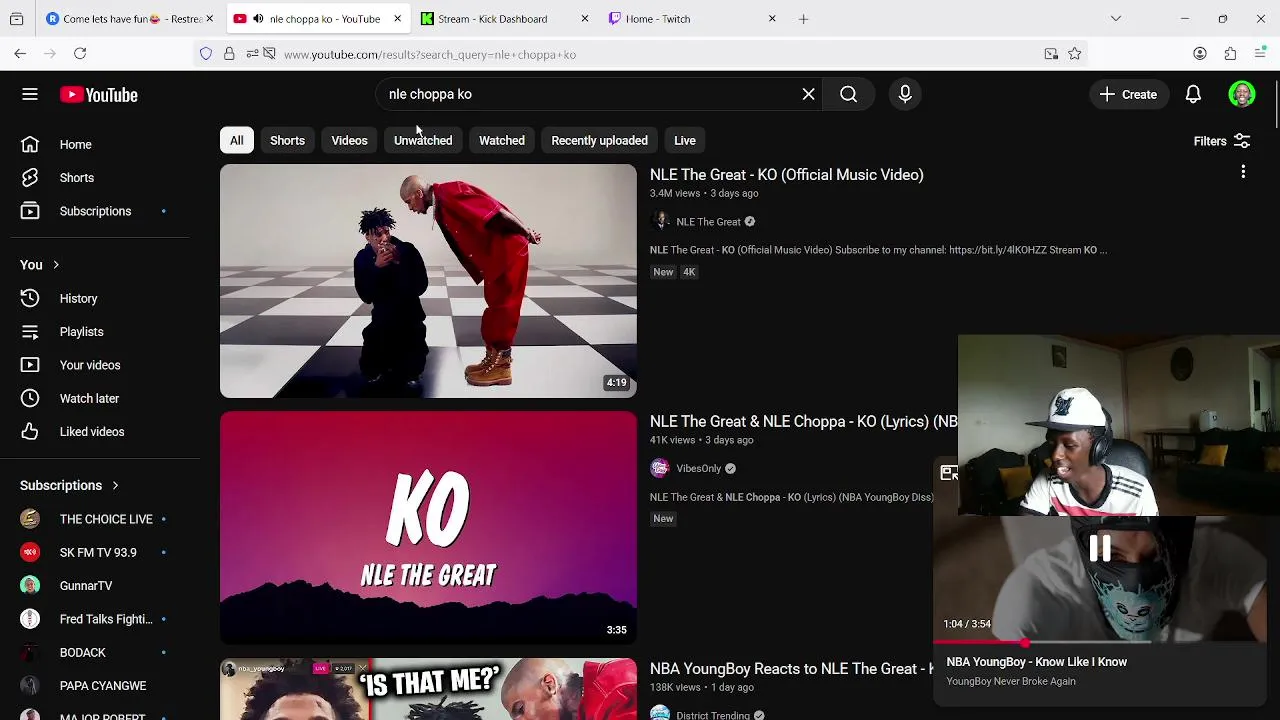
Task: Select the All filter chip
Action: (x=237, y=141)
